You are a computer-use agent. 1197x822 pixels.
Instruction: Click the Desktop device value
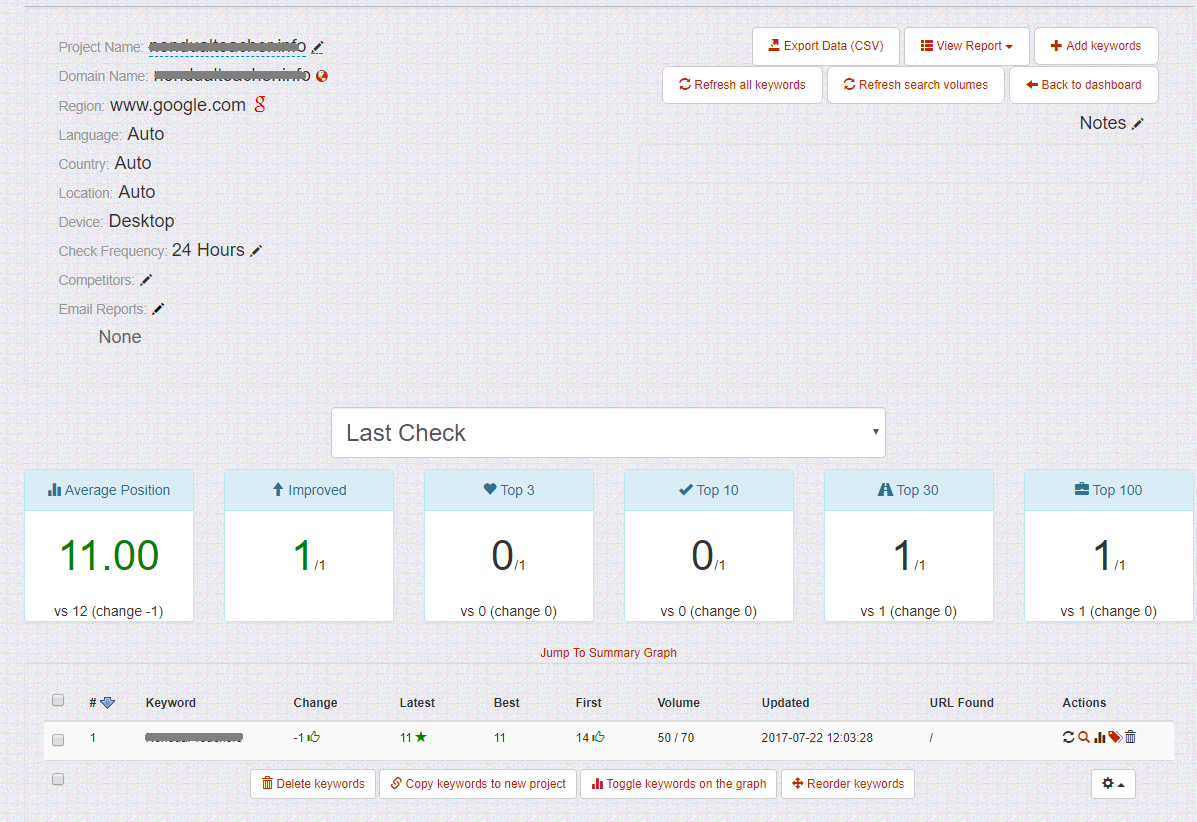(x=141, y=221)
